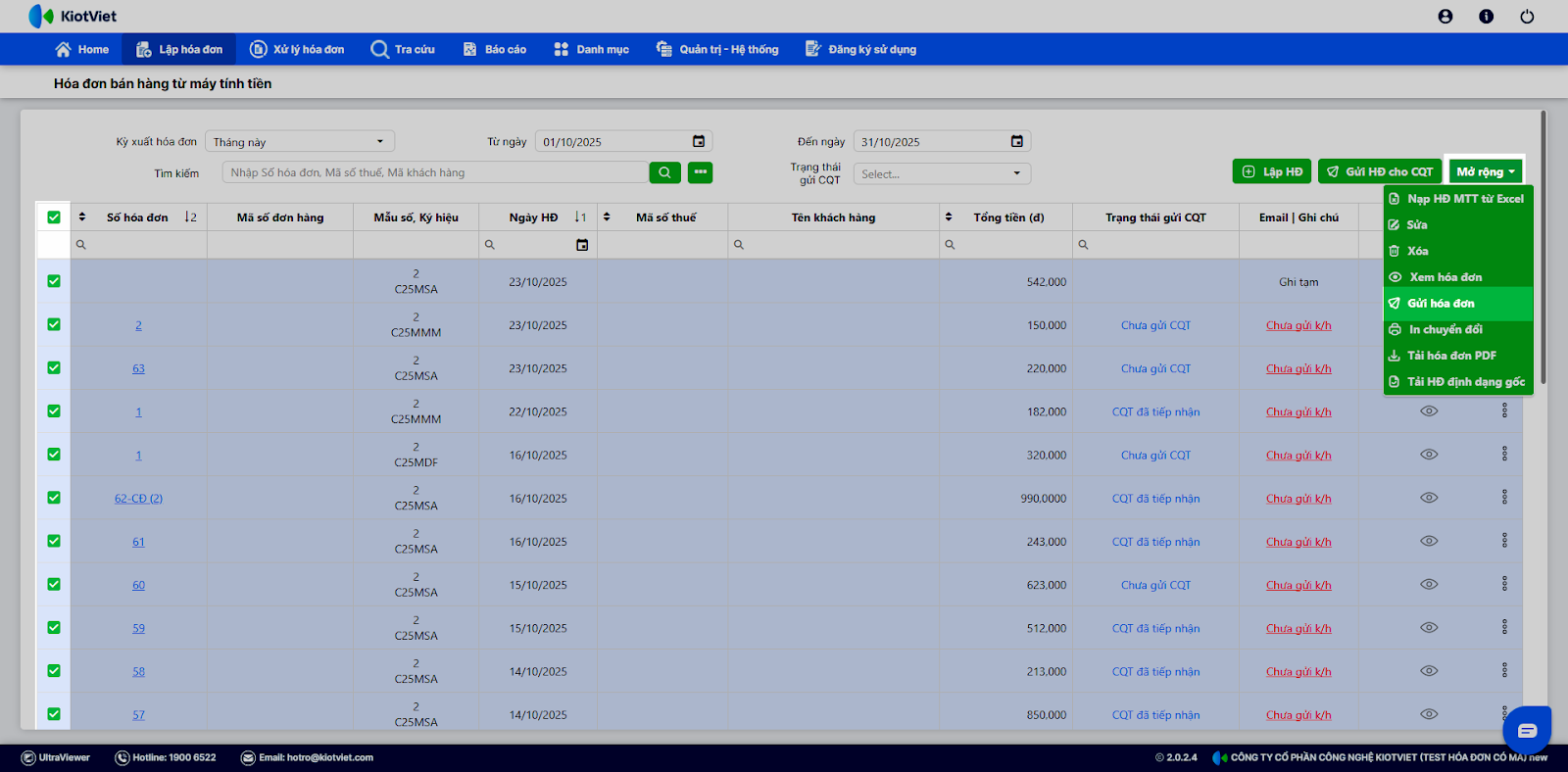The width and height of the screenshot is (1568, 772).
Task: Open three-dots menu for invoice 62-CĐ (2)
Action: pyautogui.click(x=1504, y=498)
